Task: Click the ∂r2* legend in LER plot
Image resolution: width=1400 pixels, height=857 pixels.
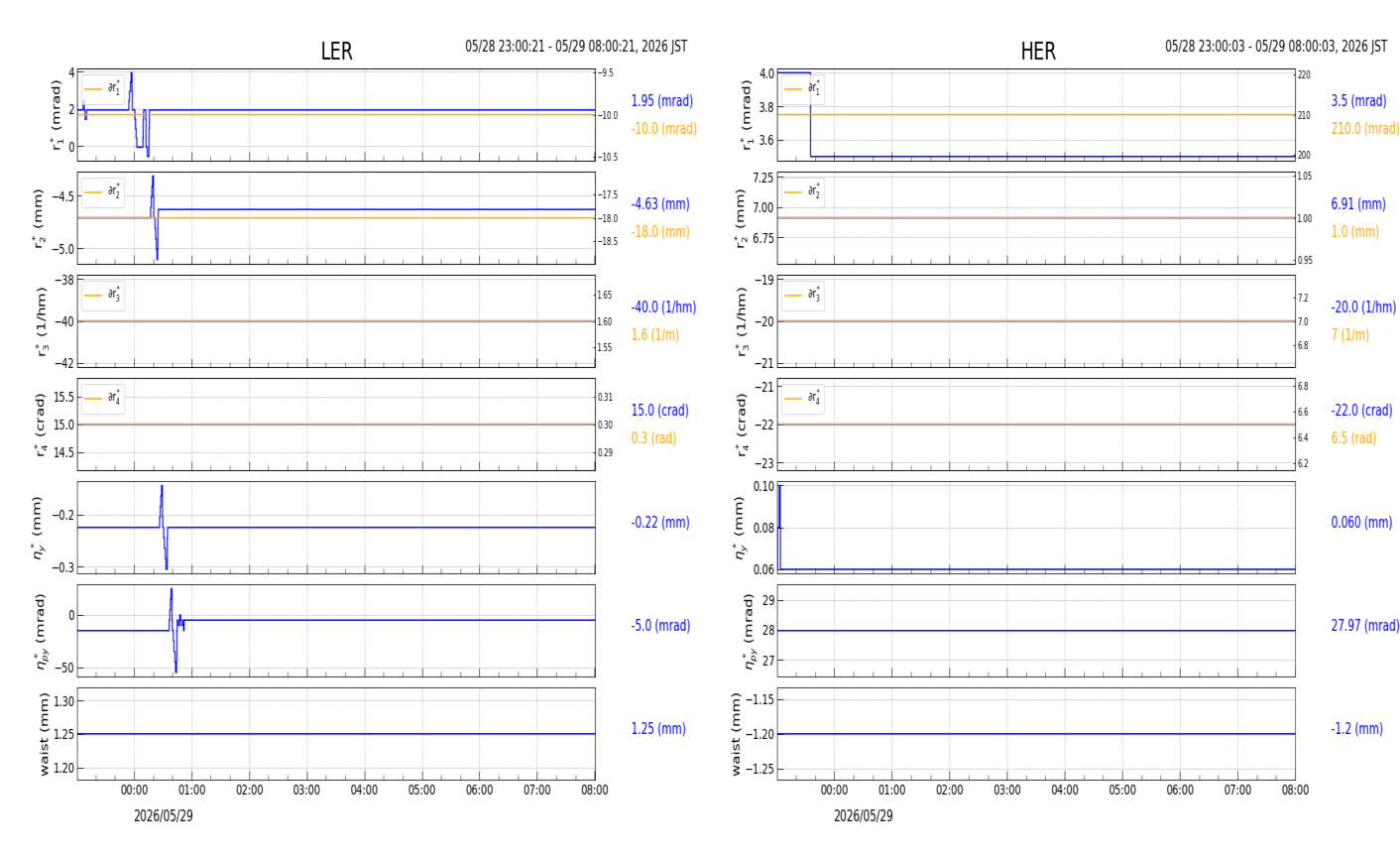Action: pos(103,191)
